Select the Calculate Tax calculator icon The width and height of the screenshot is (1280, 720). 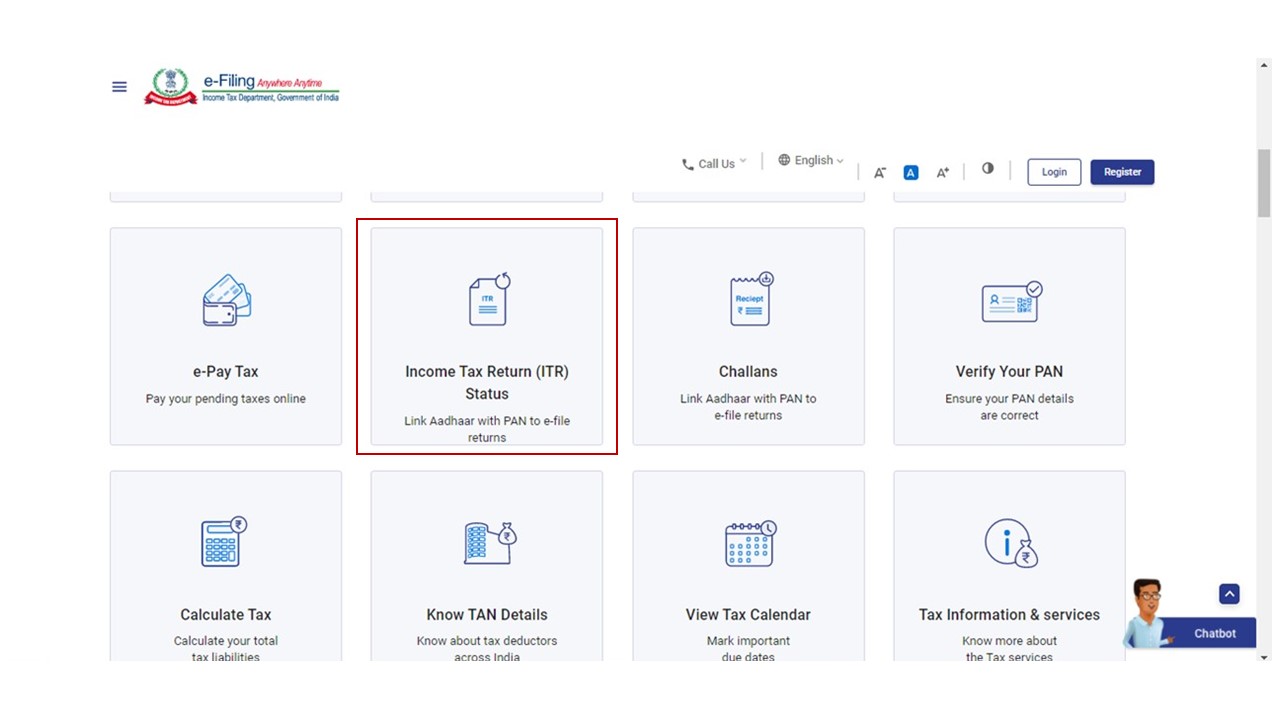pos(225,542)
